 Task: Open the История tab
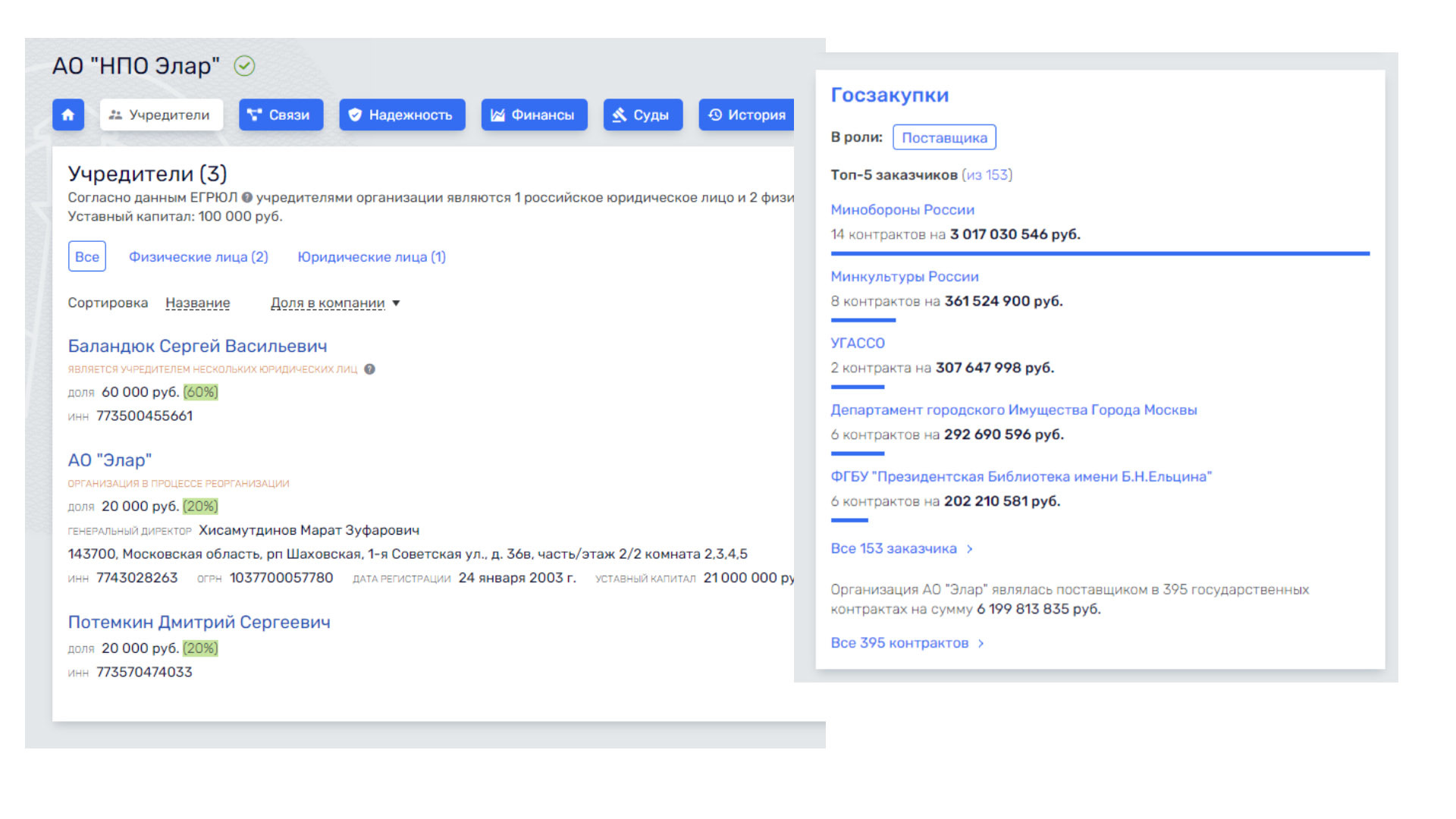747,115
